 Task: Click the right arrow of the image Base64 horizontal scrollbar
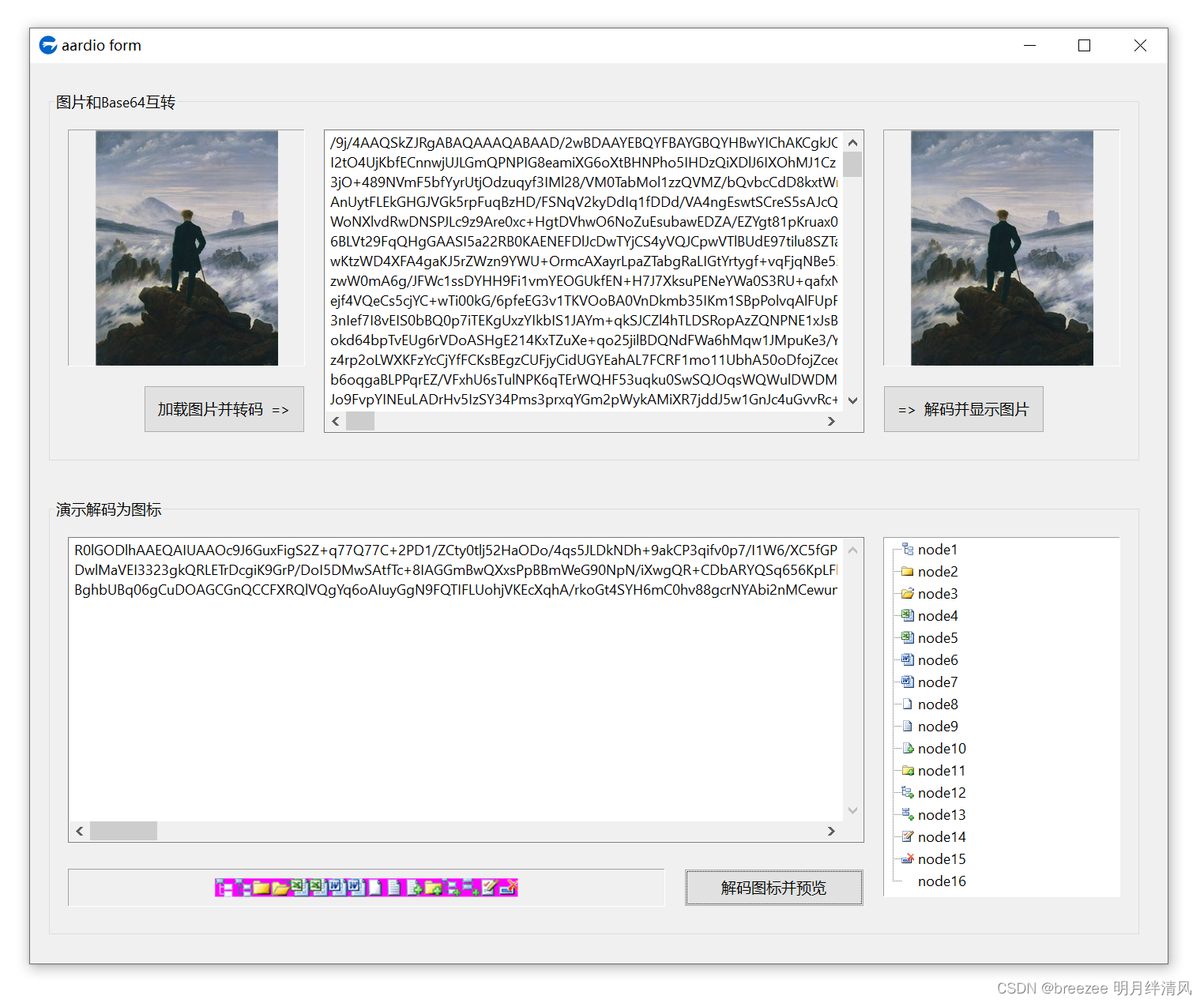coord(831,421)
